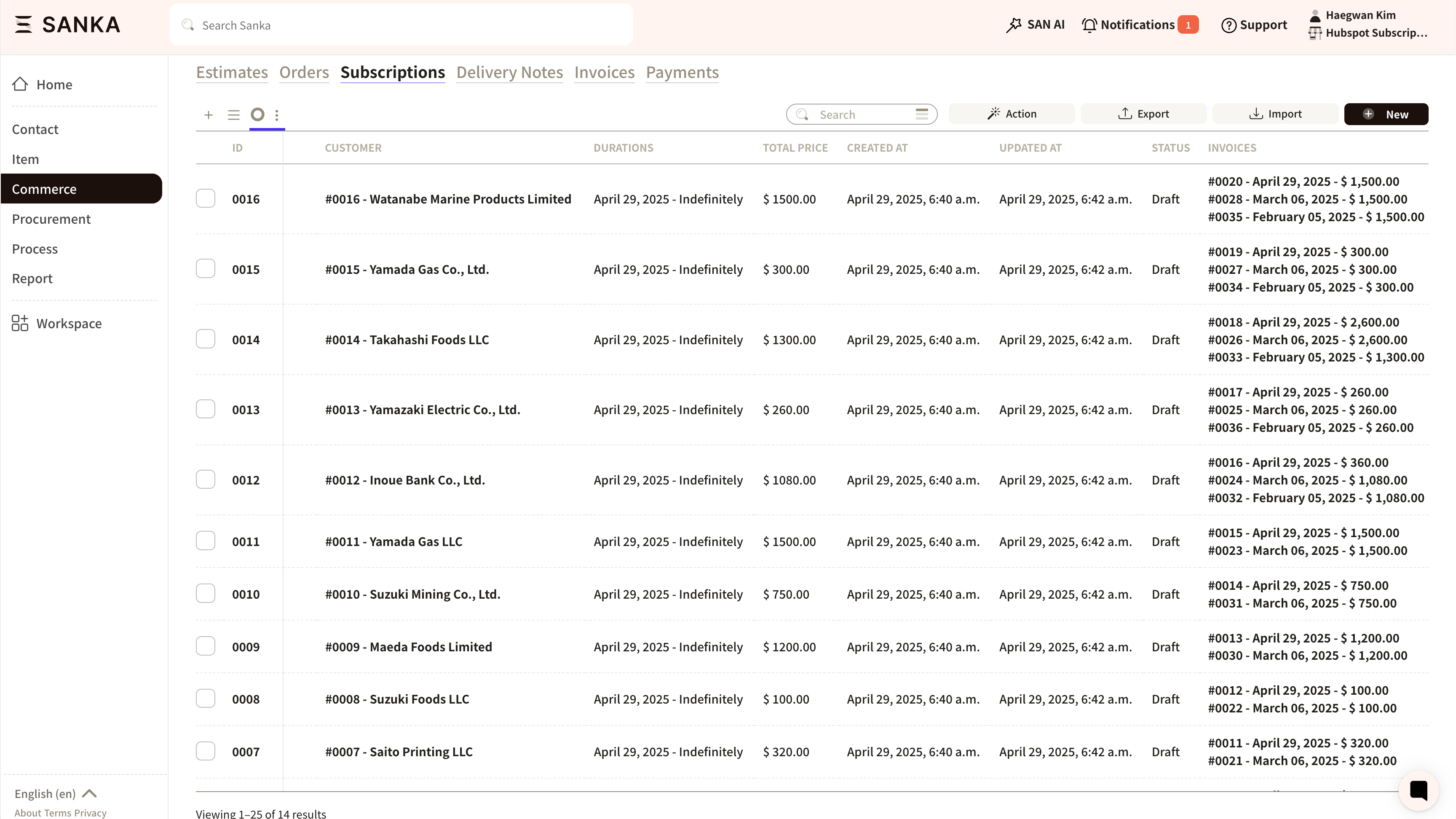
Task: Open the three-dot view options menu
Action: pyautogui.click(x=277, y=115)
